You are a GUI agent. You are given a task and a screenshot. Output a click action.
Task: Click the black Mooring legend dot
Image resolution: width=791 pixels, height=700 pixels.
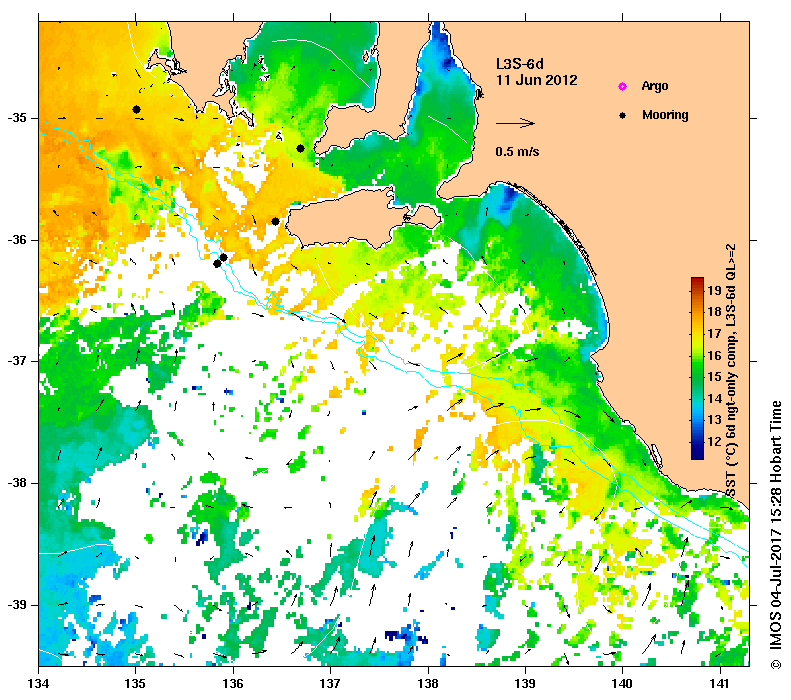623,115
